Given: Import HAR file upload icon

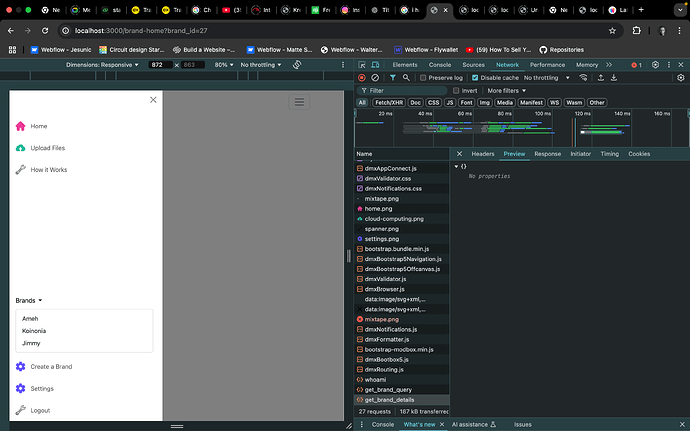Looking at the screenshot, I should tap(601, 77).
